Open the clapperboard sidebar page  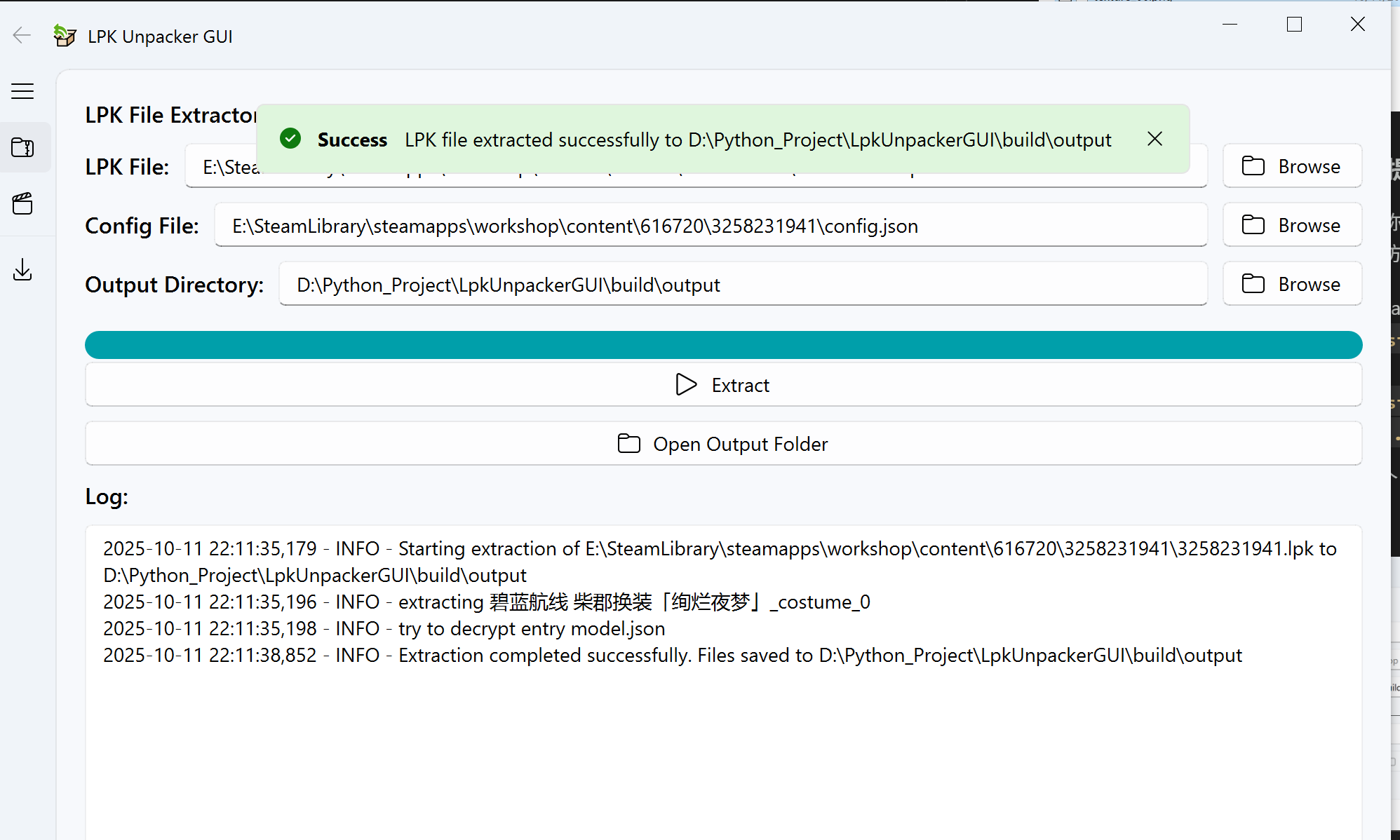(x=23, y=204)
